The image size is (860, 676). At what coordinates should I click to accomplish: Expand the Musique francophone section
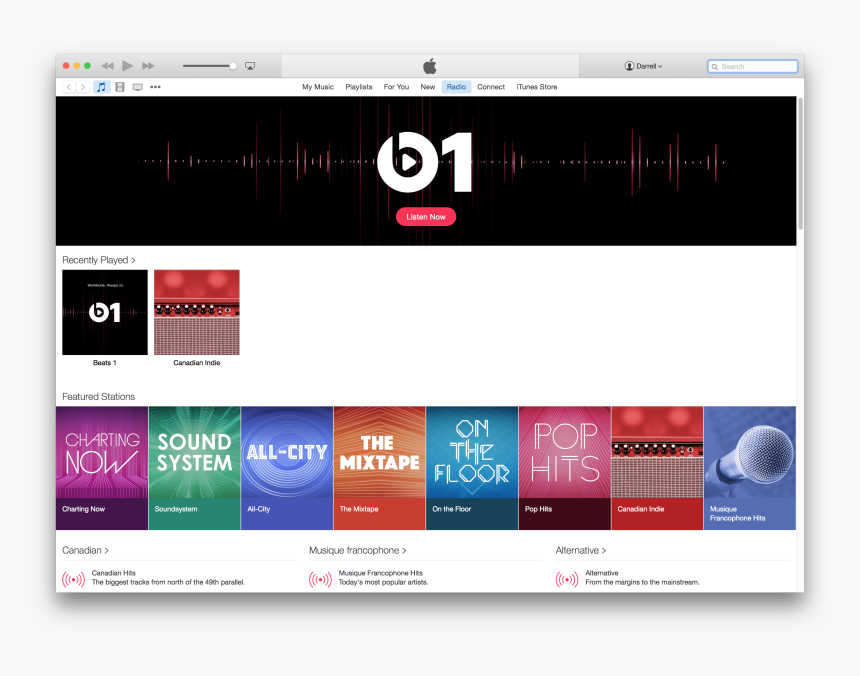coord(358,550)
